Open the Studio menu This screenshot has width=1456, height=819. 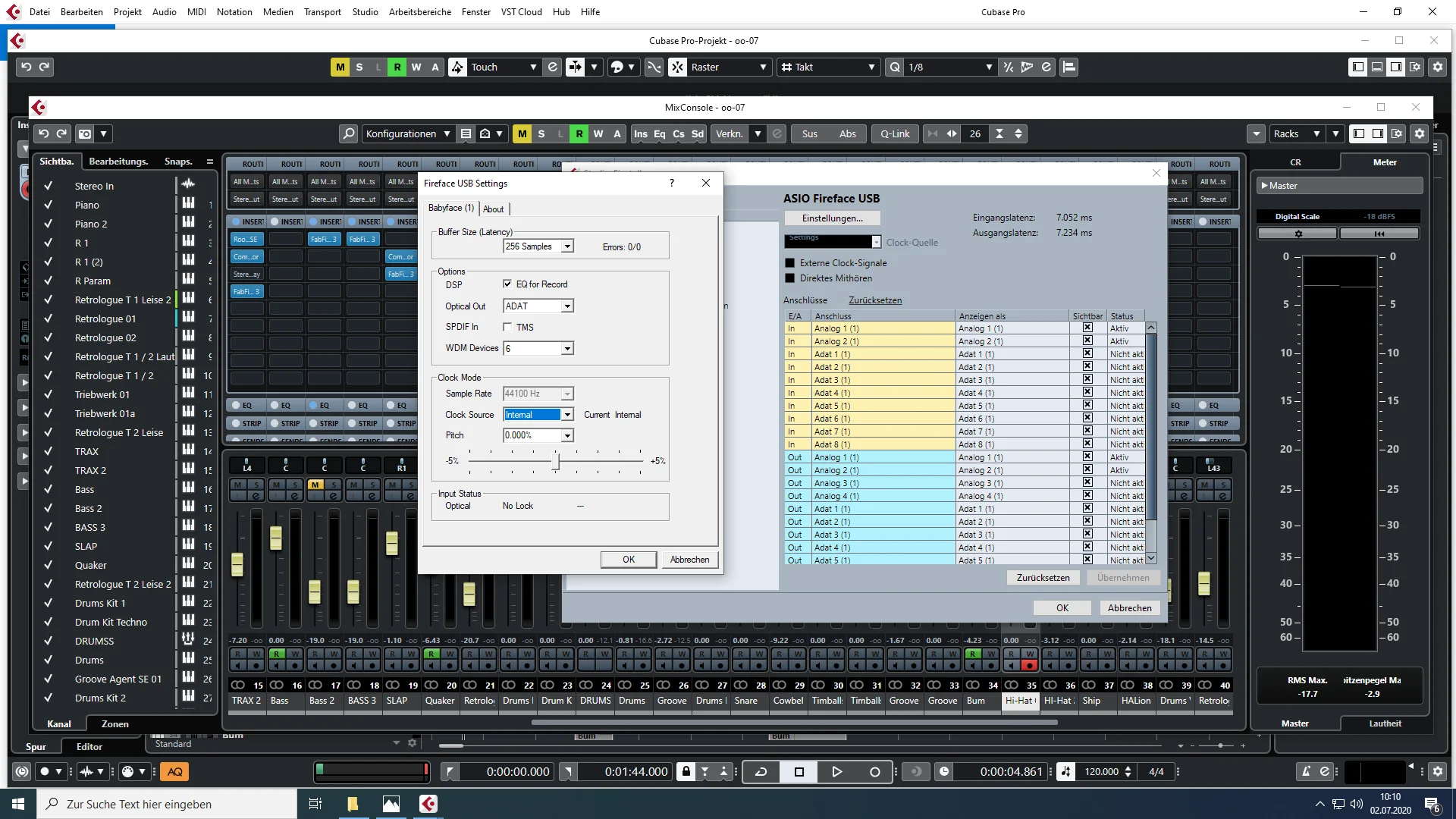[x=365, y=11]
